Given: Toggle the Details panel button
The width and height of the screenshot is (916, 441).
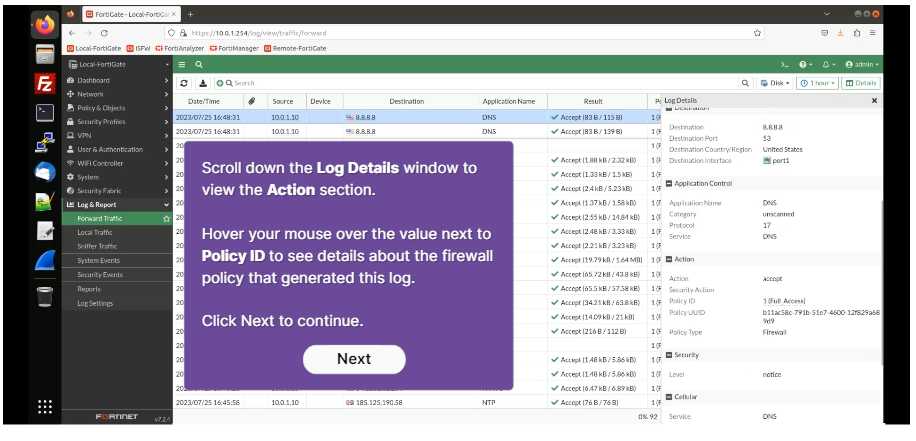Looking at the screenshot, I should [861, 83].
